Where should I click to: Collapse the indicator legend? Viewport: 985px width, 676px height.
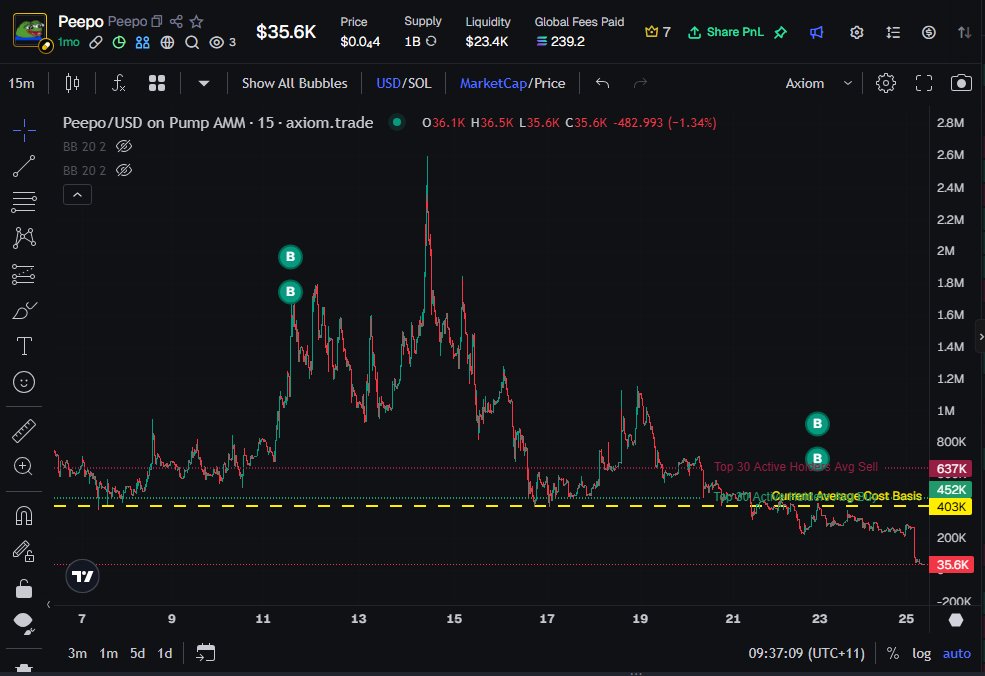tap(77, 195)
